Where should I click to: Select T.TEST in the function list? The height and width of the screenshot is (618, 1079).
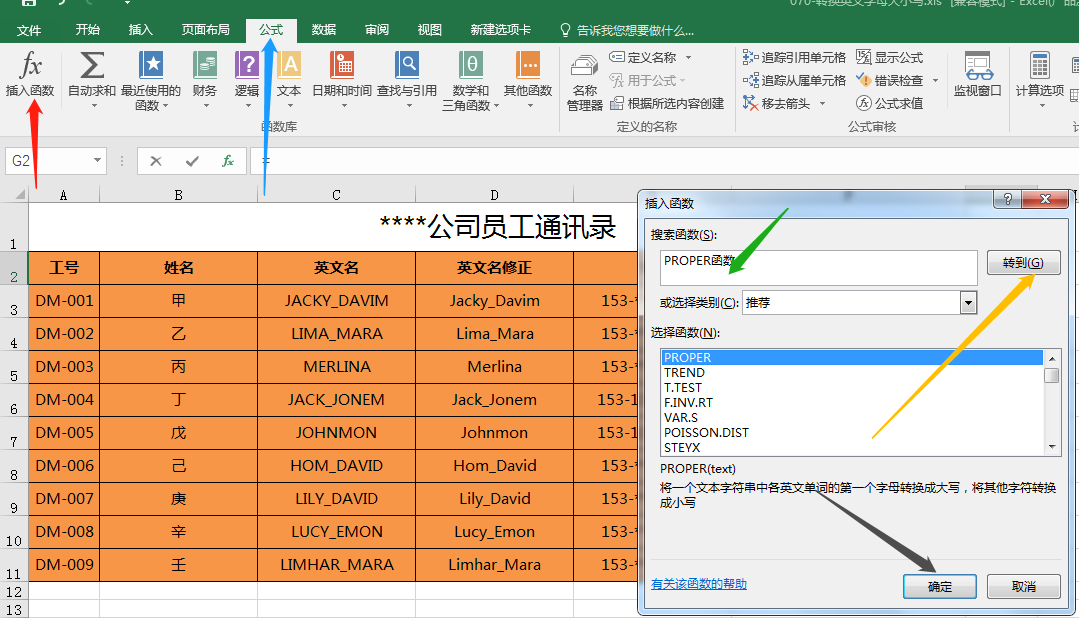point(852,387)
